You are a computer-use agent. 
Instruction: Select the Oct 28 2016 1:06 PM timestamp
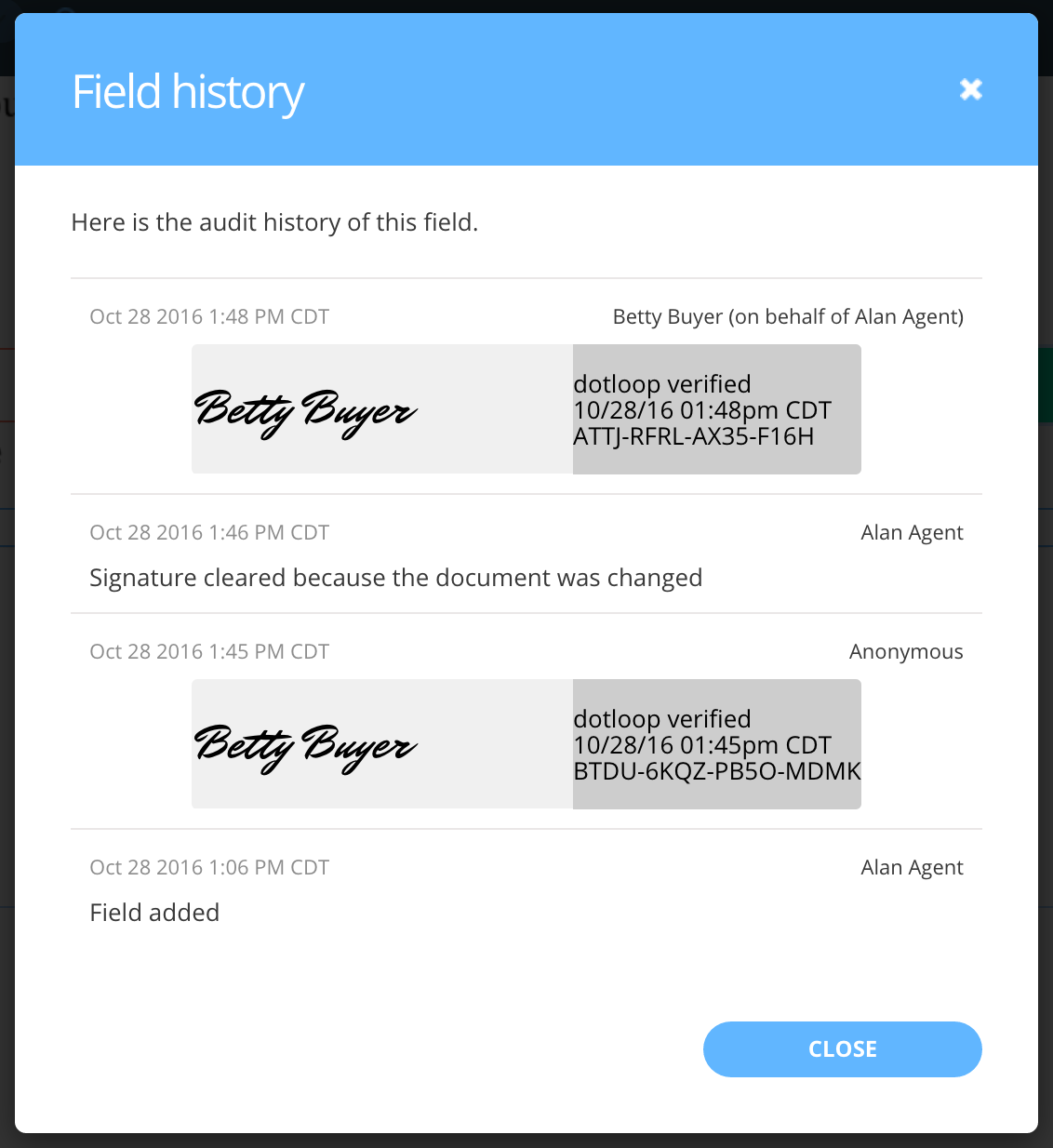(x=209, y=867)
